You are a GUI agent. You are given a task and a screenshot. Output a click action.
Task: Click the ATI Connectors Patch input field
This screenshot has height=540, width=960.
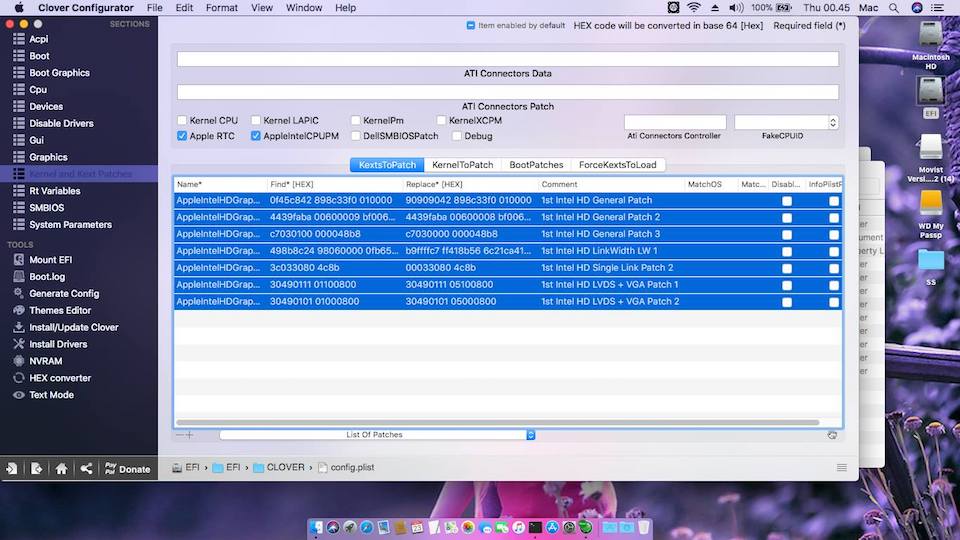pos(508,92)
